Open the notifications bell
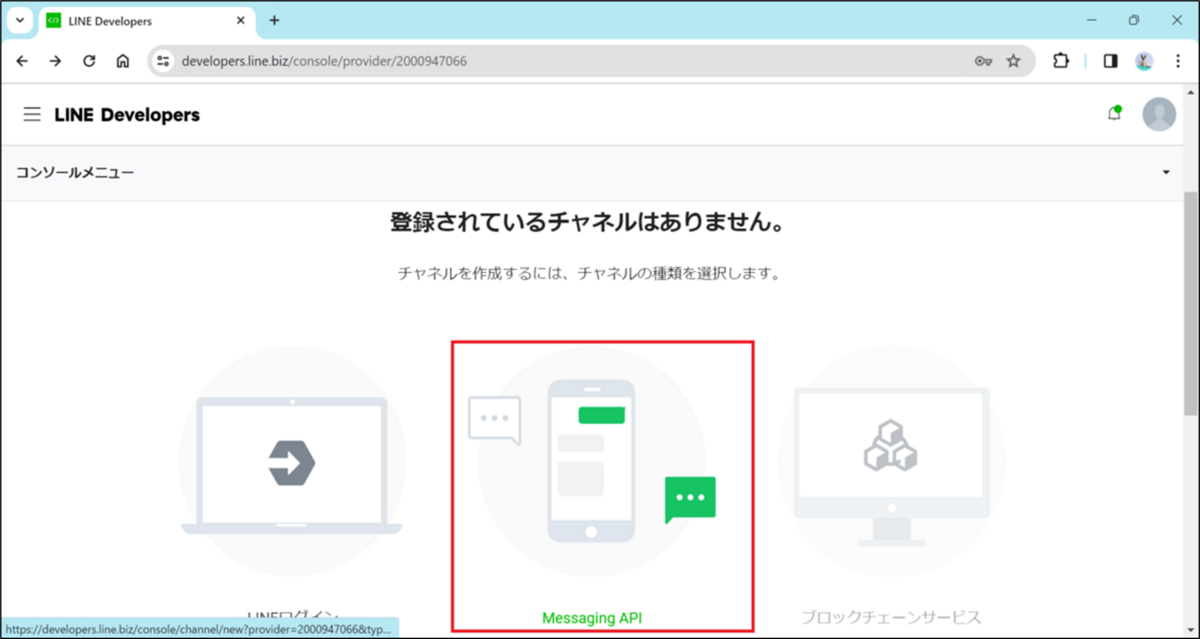 [x=1114, y=114]
